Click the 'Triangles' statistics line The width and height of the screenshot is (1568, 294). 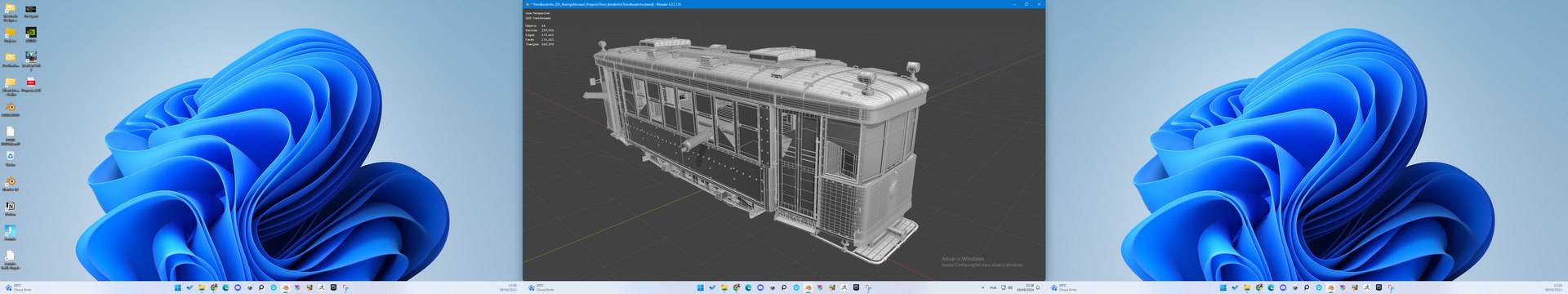[539, 44]
